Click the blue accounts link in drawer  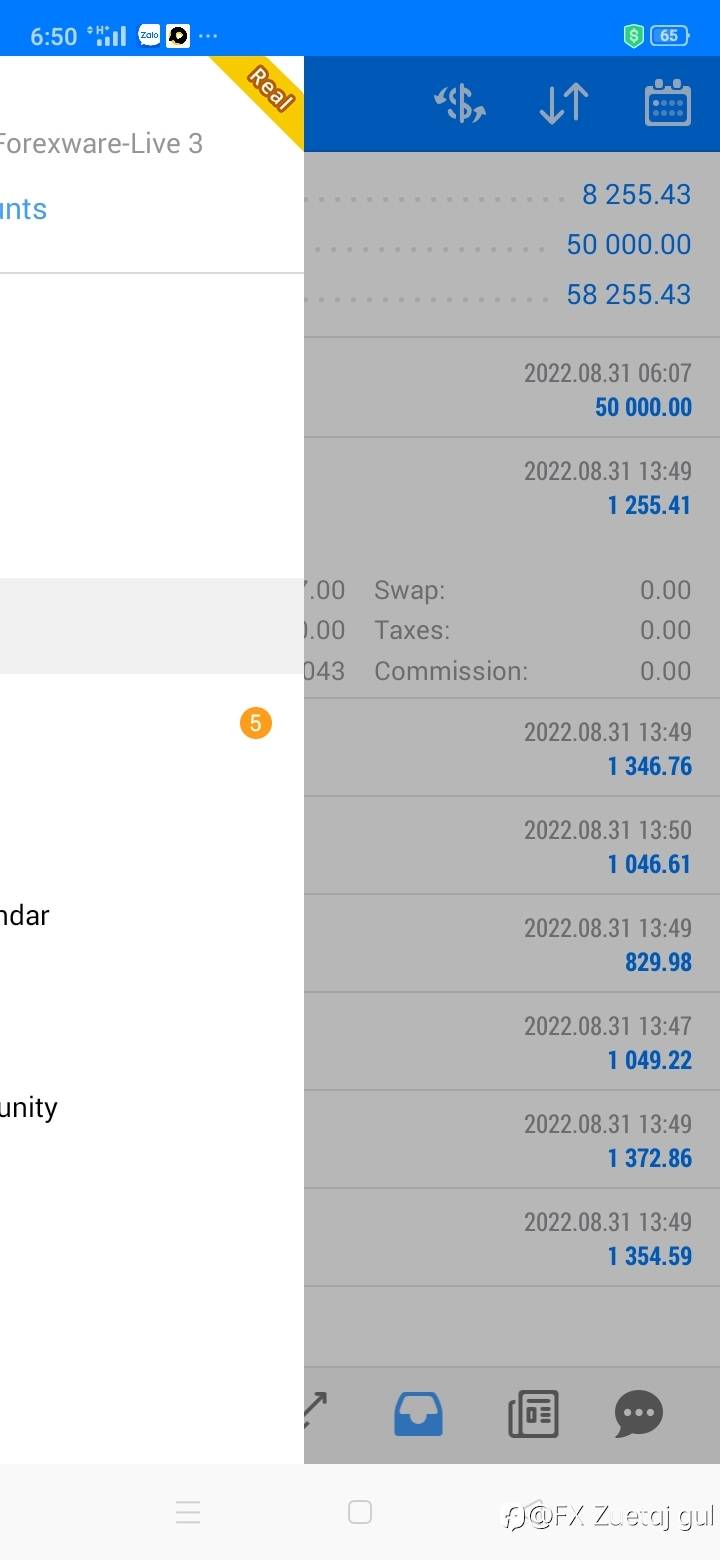point(24,209)
